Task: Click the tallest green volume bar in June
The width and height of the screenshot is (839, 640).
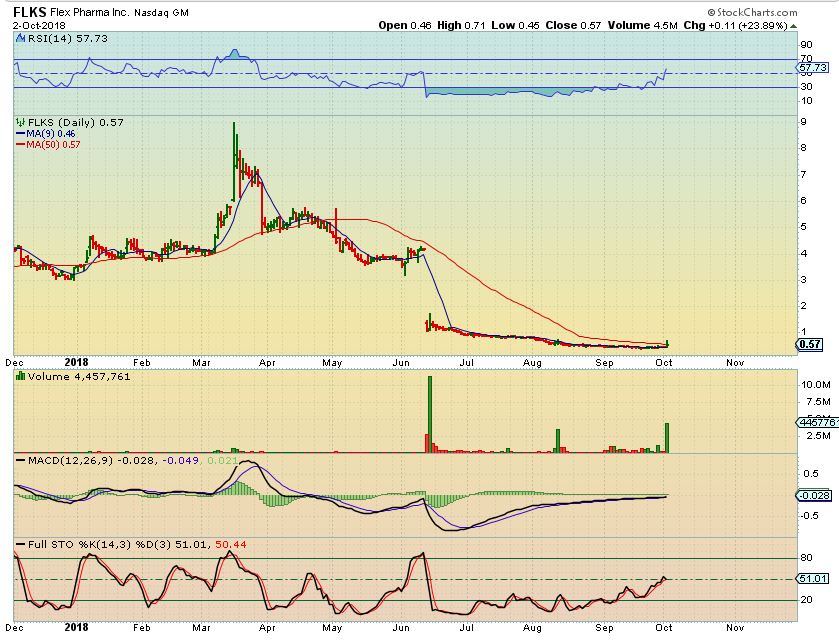Action: [430, 414]
